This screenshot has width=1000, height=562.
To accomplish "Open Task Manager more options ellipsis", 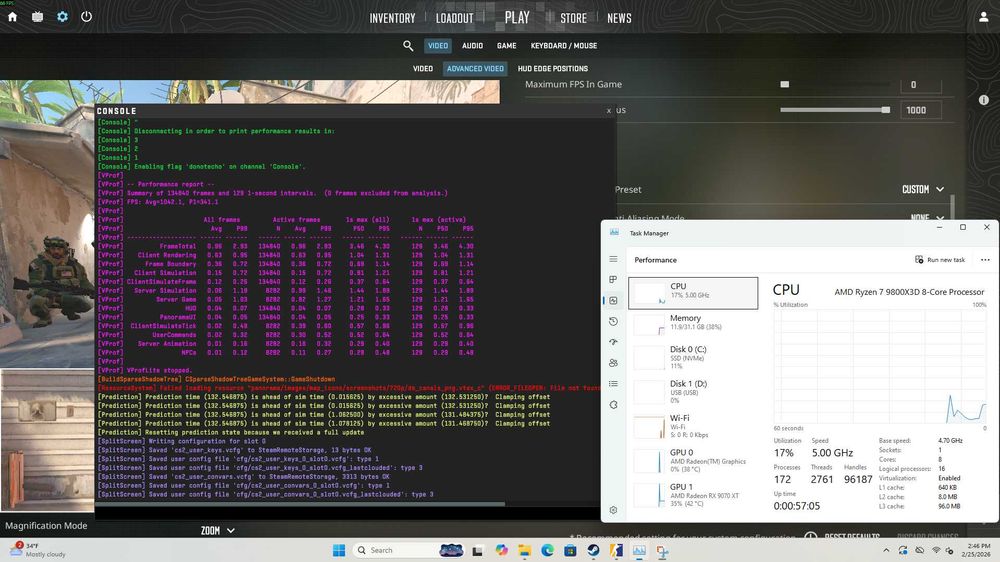I will [985, 260].
